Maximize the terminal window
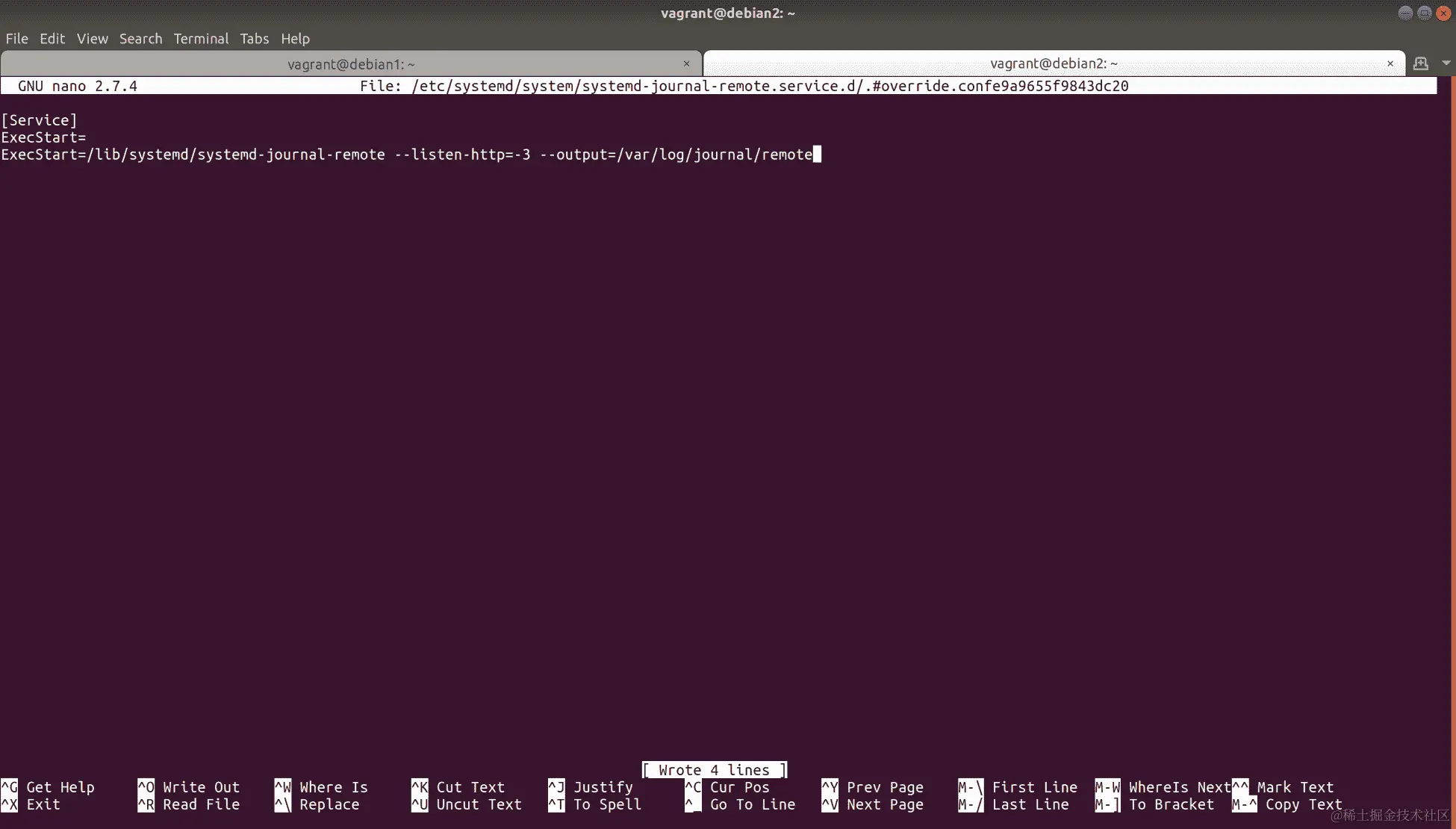The width and height of the screenshot is (1456, 829). point(1424,13)
